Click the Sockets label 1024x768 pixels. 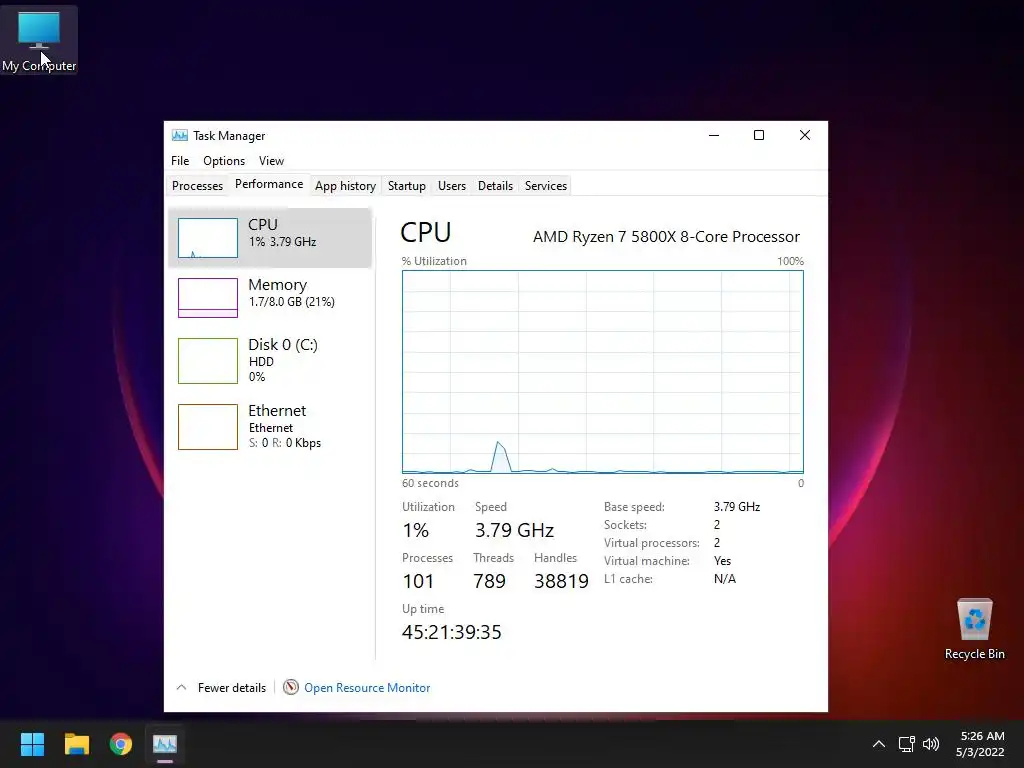coord(625,525)
